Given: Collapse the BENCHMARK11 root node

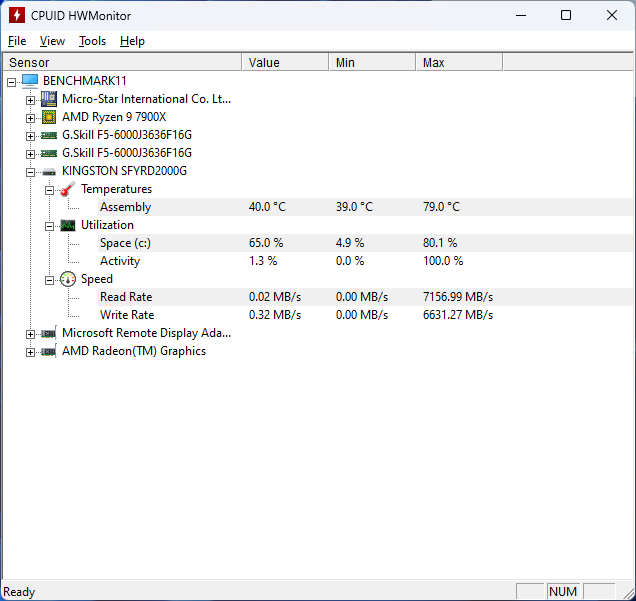Looking at the screenshot, I should tap(11, 82).
